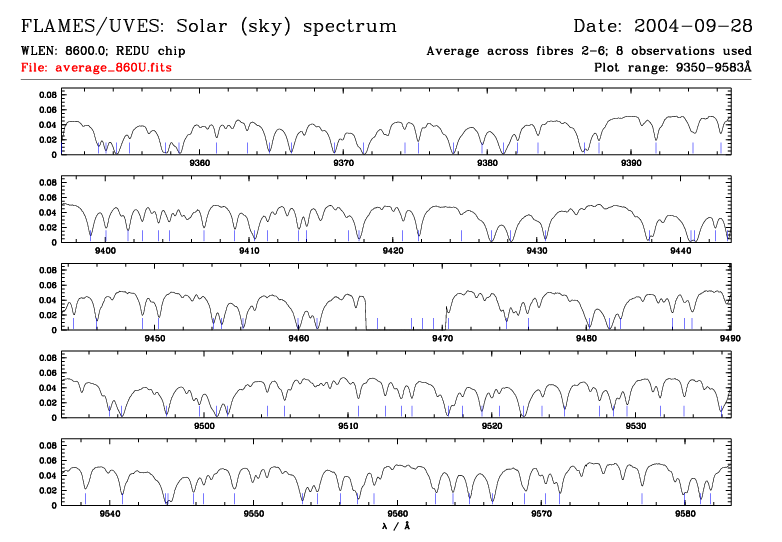Click "Average across fibres 2-6; 8 observations used"
Viewport: 782px width, 542px height.
click(x=589, y=51)
